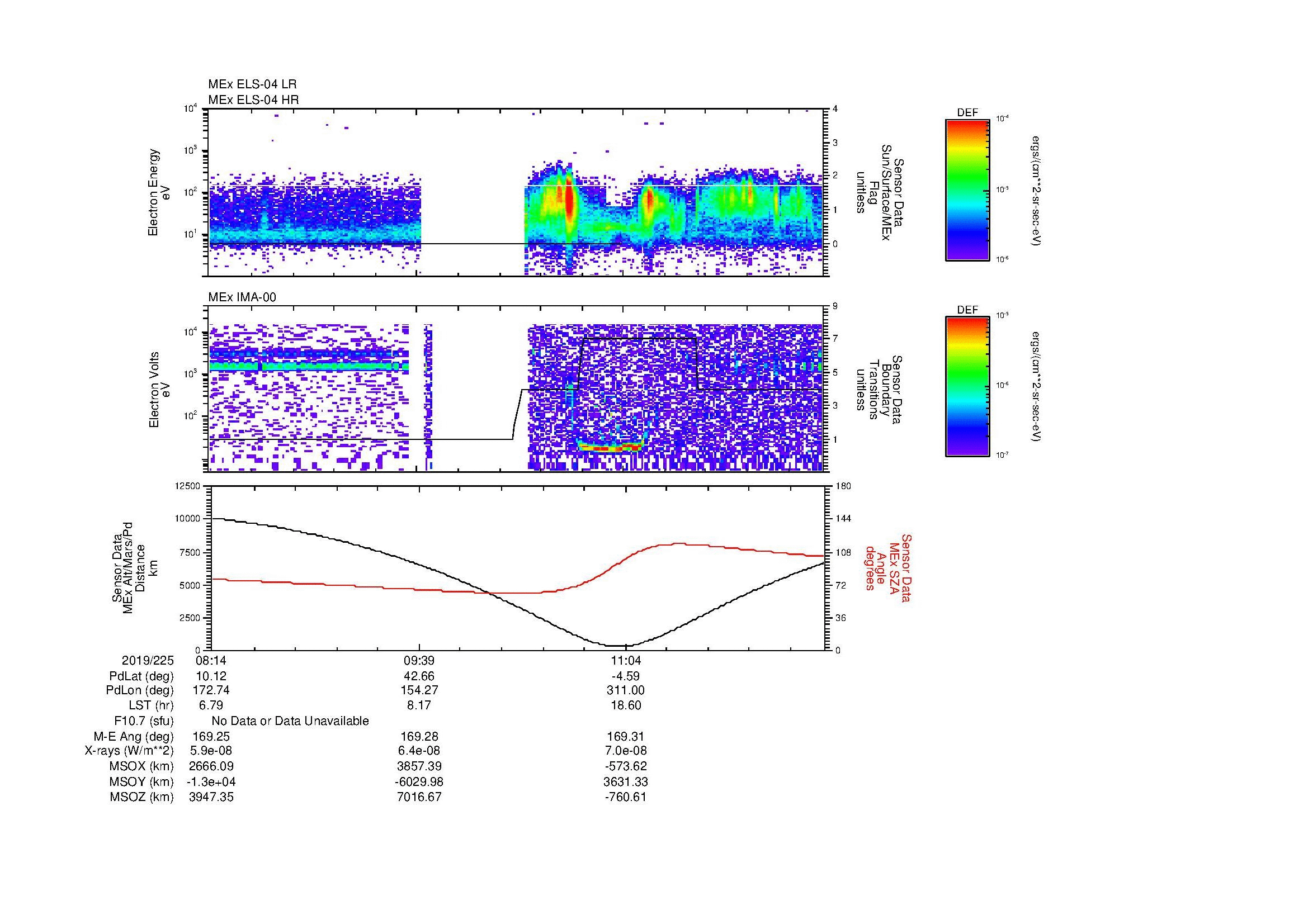Click the time tick label '09:39'
Screen dimensions: 1308x924
tap(419, 660)
